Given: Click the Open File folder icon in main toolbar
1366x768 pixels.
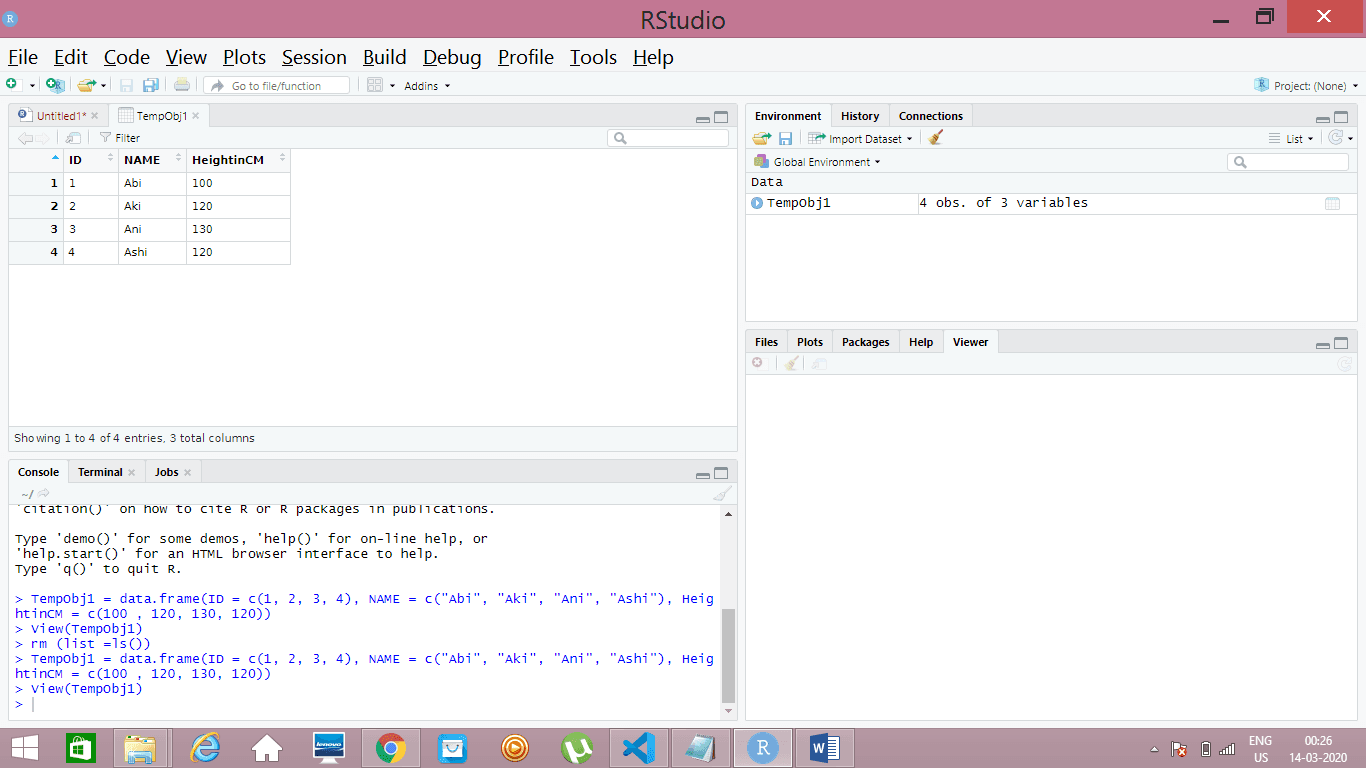Looking at the screenshot, I should pos(87,86).
